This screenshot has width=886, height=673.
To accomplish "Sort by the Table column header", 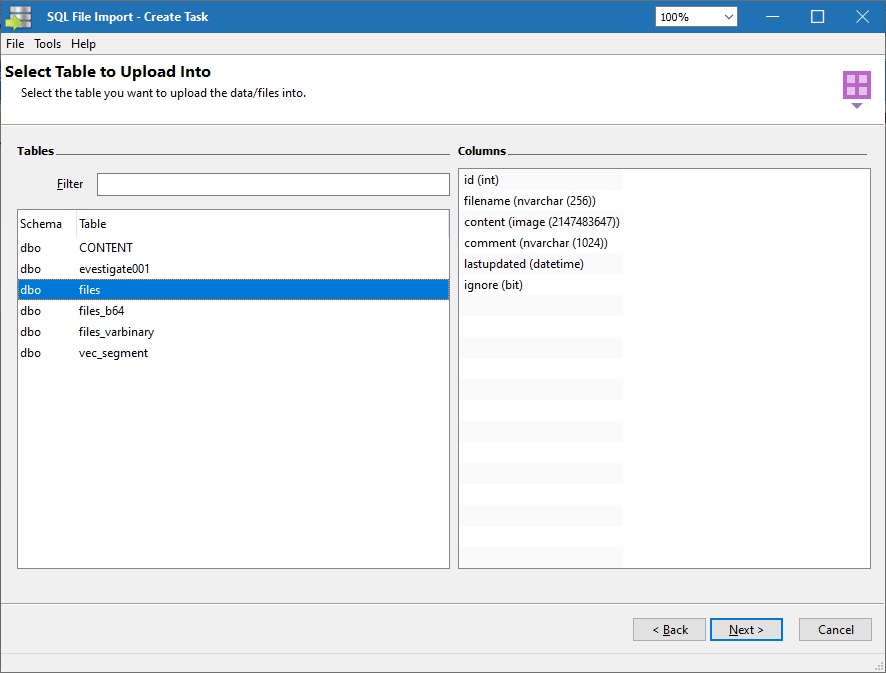I will [x=93, y=224].
